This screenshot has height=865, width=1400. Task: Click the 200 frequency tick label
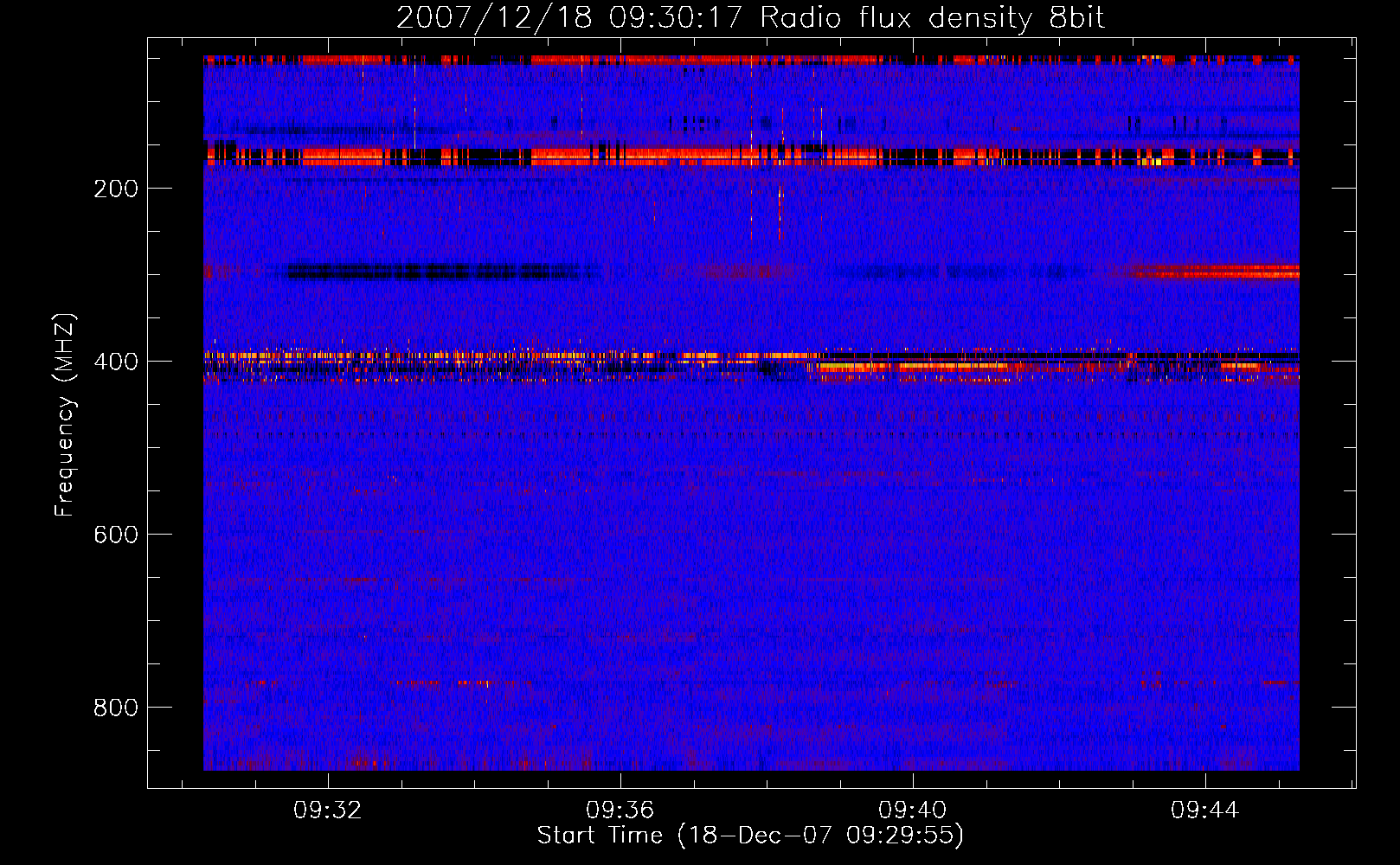tap(116, 189)
